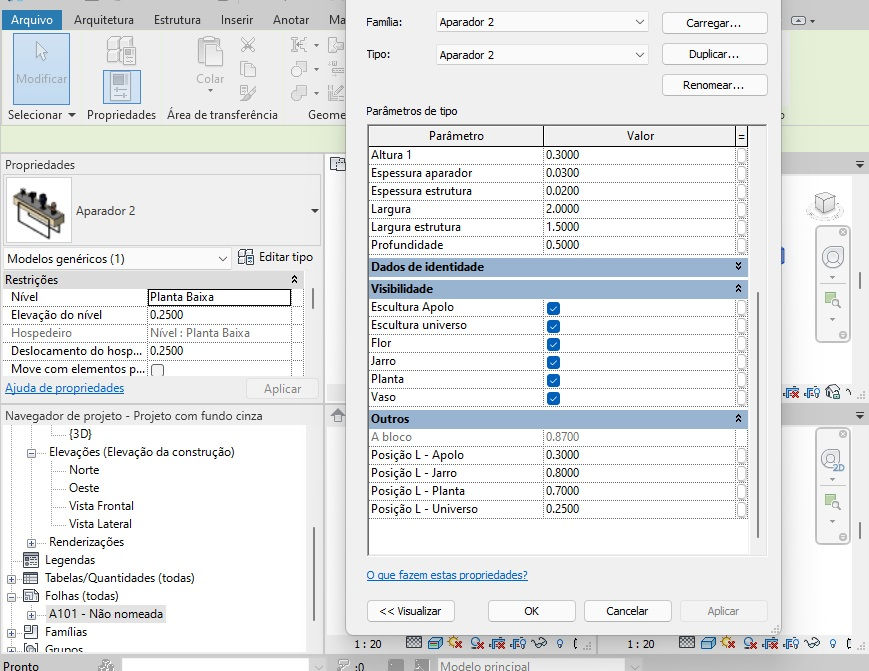Open the Família dropdown Aparador 2
This screenshot has width=869, height=671.
(x=542, y=22)
